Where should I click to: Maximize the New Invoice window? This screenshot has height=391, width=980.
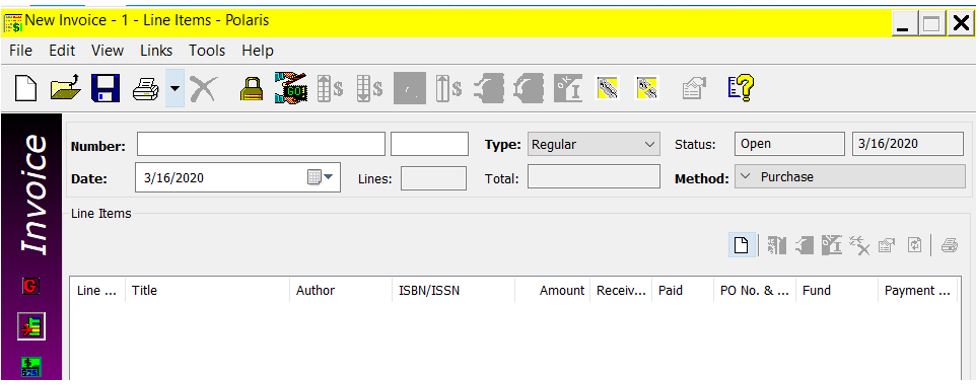click(931, 24)
